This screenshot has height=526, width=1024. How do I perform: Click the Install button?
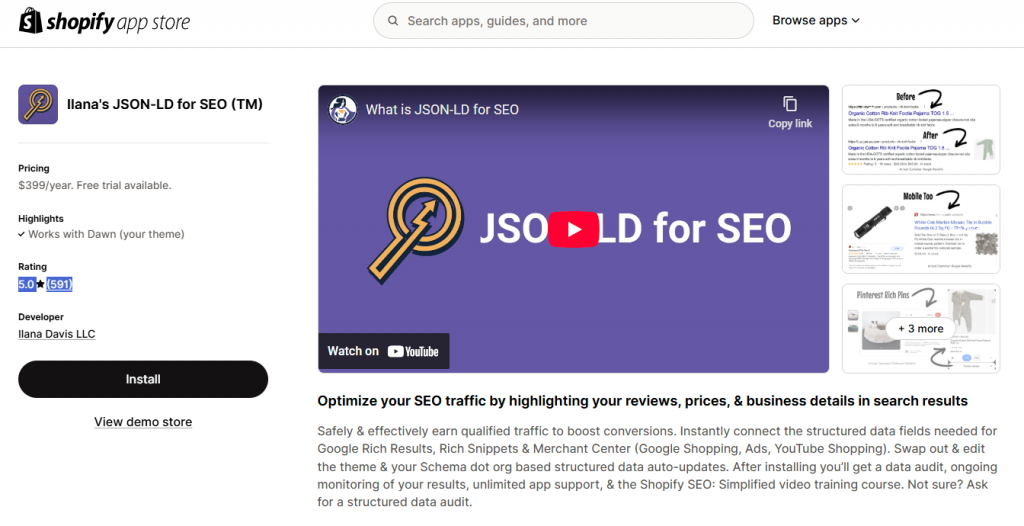(x=143, y=379)
